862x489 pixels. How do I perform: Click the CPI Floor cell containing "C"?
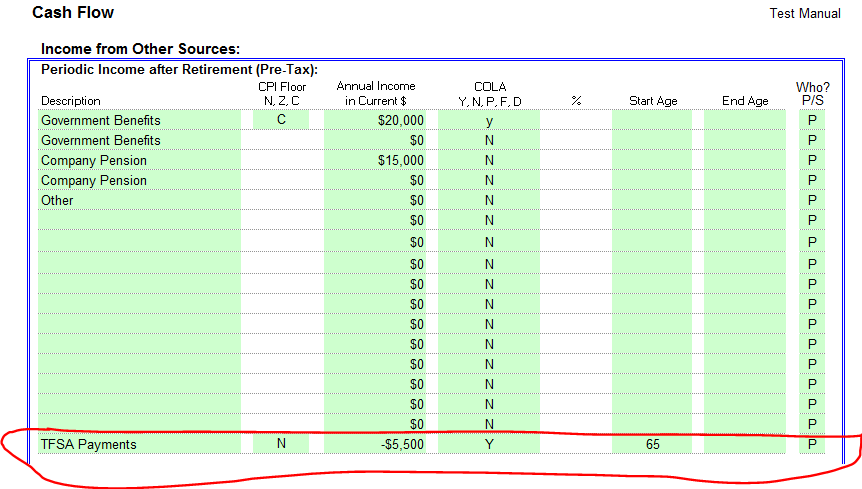281,121
